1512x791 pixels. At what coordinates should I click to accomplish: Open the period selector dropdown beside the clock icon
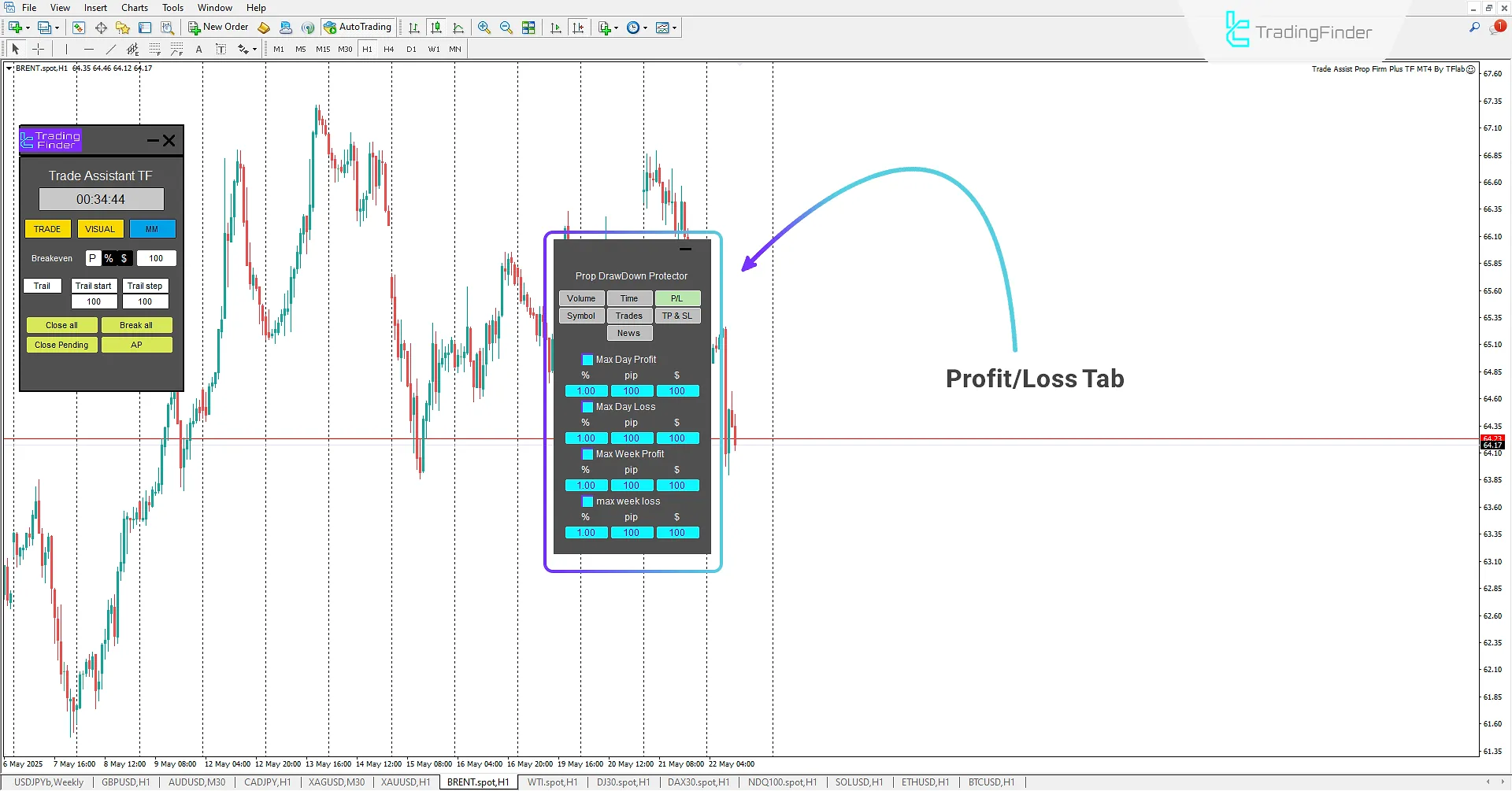(646, 27)
